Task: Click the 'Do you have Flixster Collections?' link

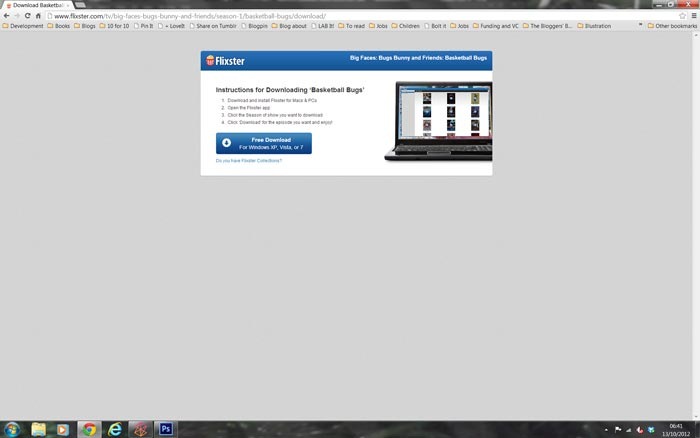Action: (249, 161)
